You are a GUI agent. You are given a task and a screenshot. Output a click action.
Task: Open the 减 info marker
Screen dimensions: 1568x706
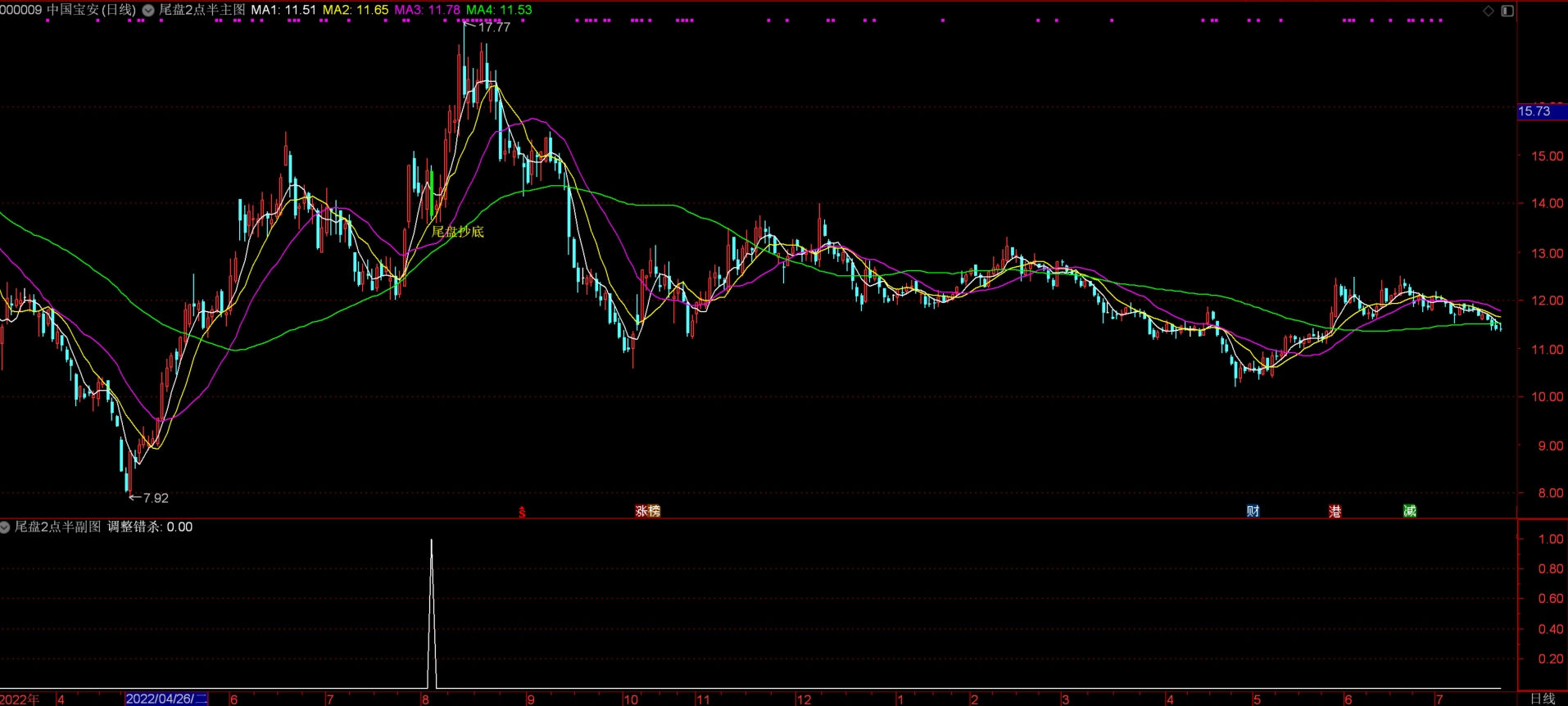tap(1409, 511)
